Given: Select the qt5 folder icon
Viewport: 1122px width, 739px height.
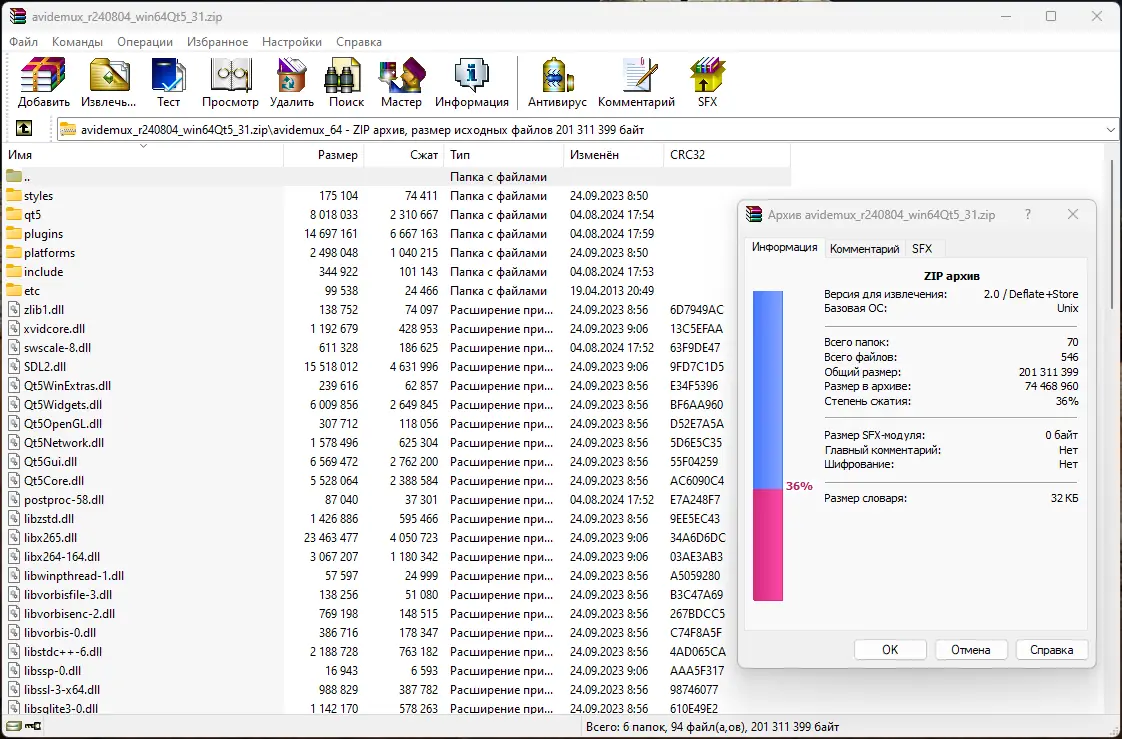Looking at the screenshot, I should tap(14, 215).
